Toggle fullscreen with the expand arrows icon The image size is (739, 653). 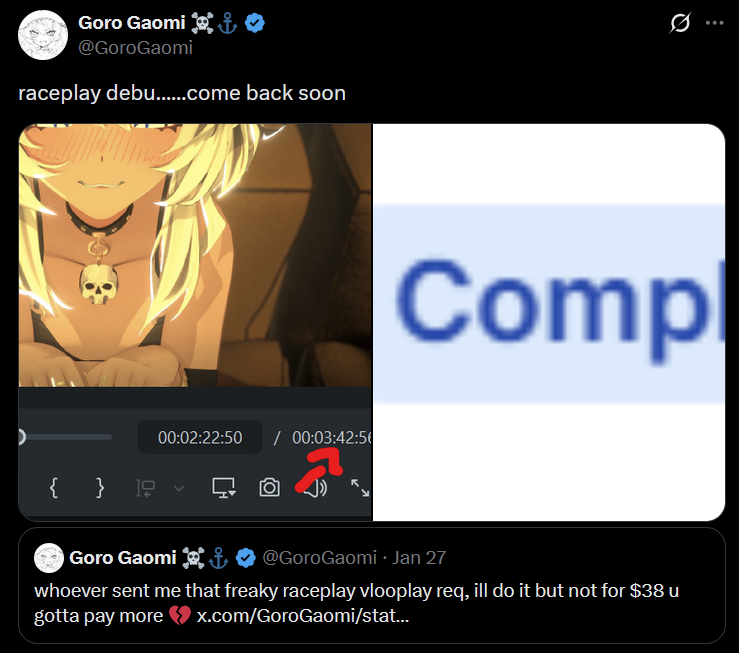[x=360, y=488]
